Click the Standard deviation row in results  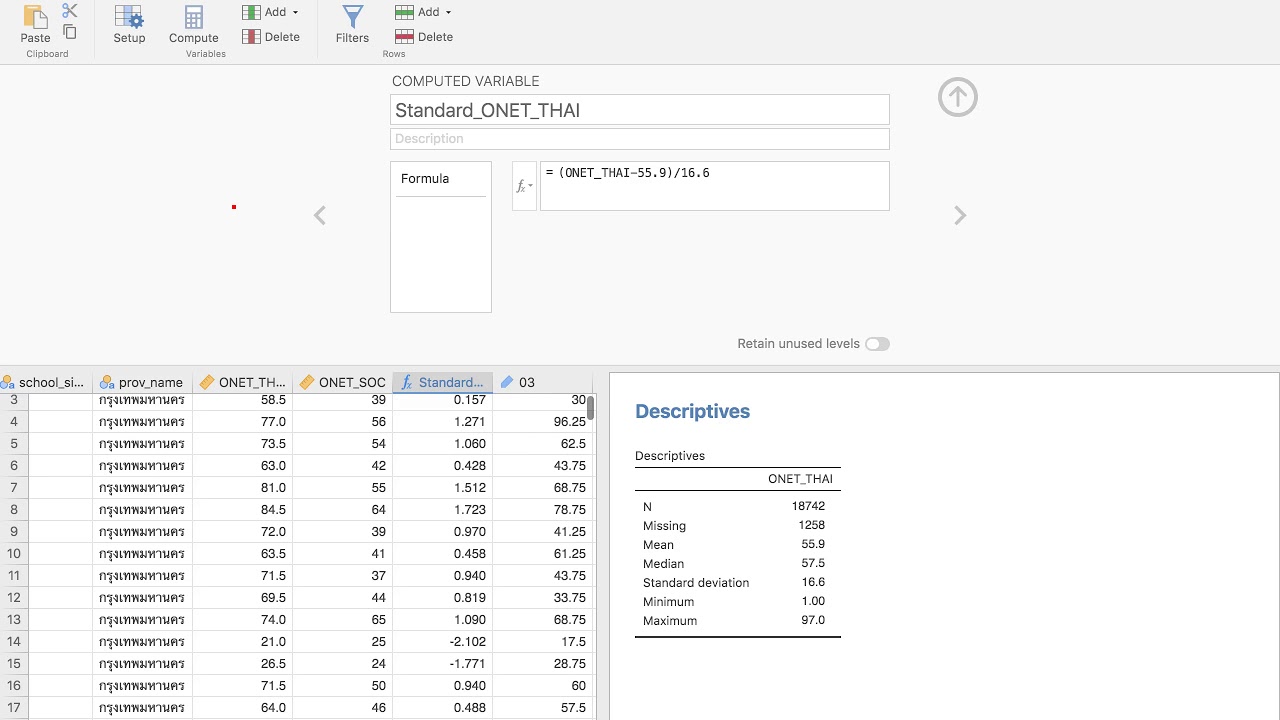(x=737, y=583)
